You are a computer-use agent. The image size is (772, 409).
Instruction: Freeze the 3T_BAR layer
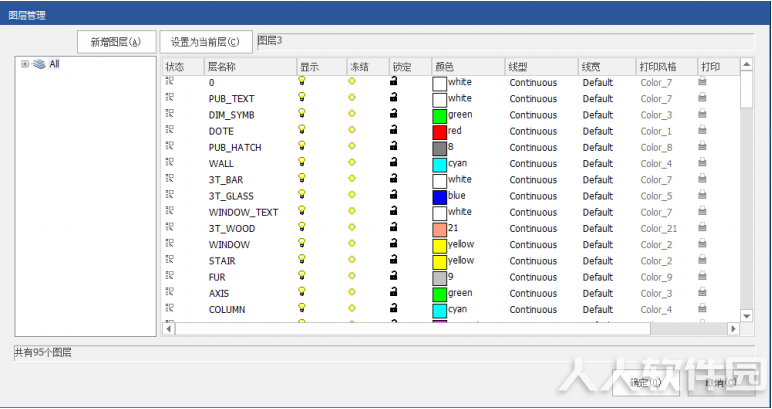tap(352, 179)
